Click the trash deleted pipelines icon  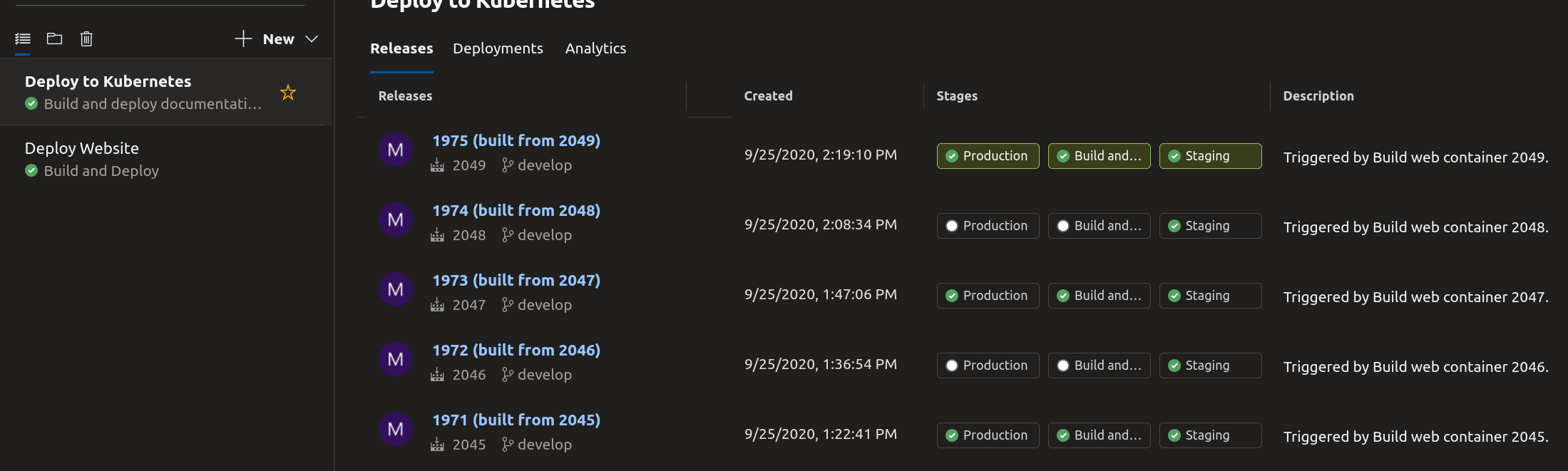pyautogui.click(x=86, y=38)
